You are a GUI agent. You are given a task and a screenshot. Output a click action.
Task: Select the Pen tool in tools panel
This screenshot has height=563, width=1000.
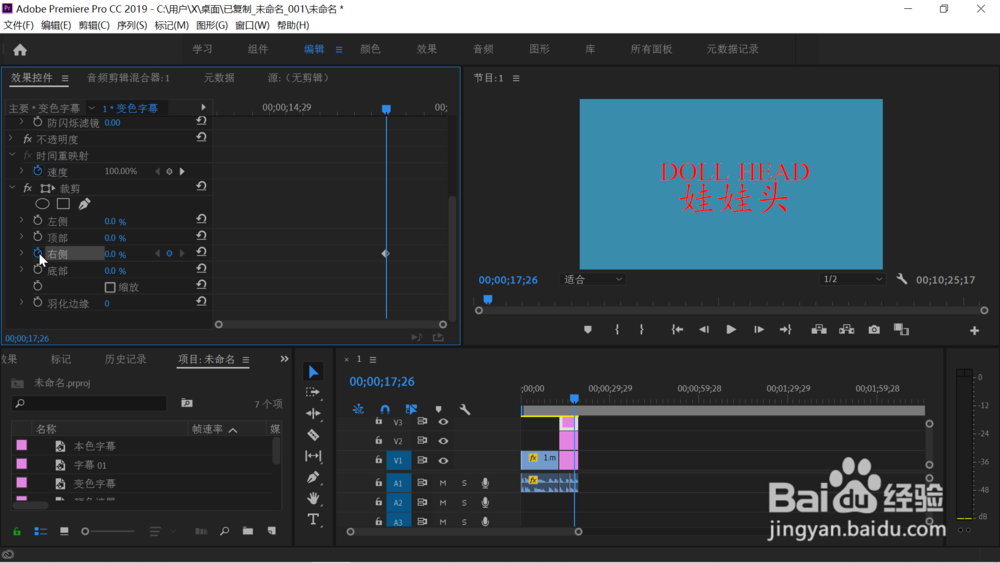point(313,477)
